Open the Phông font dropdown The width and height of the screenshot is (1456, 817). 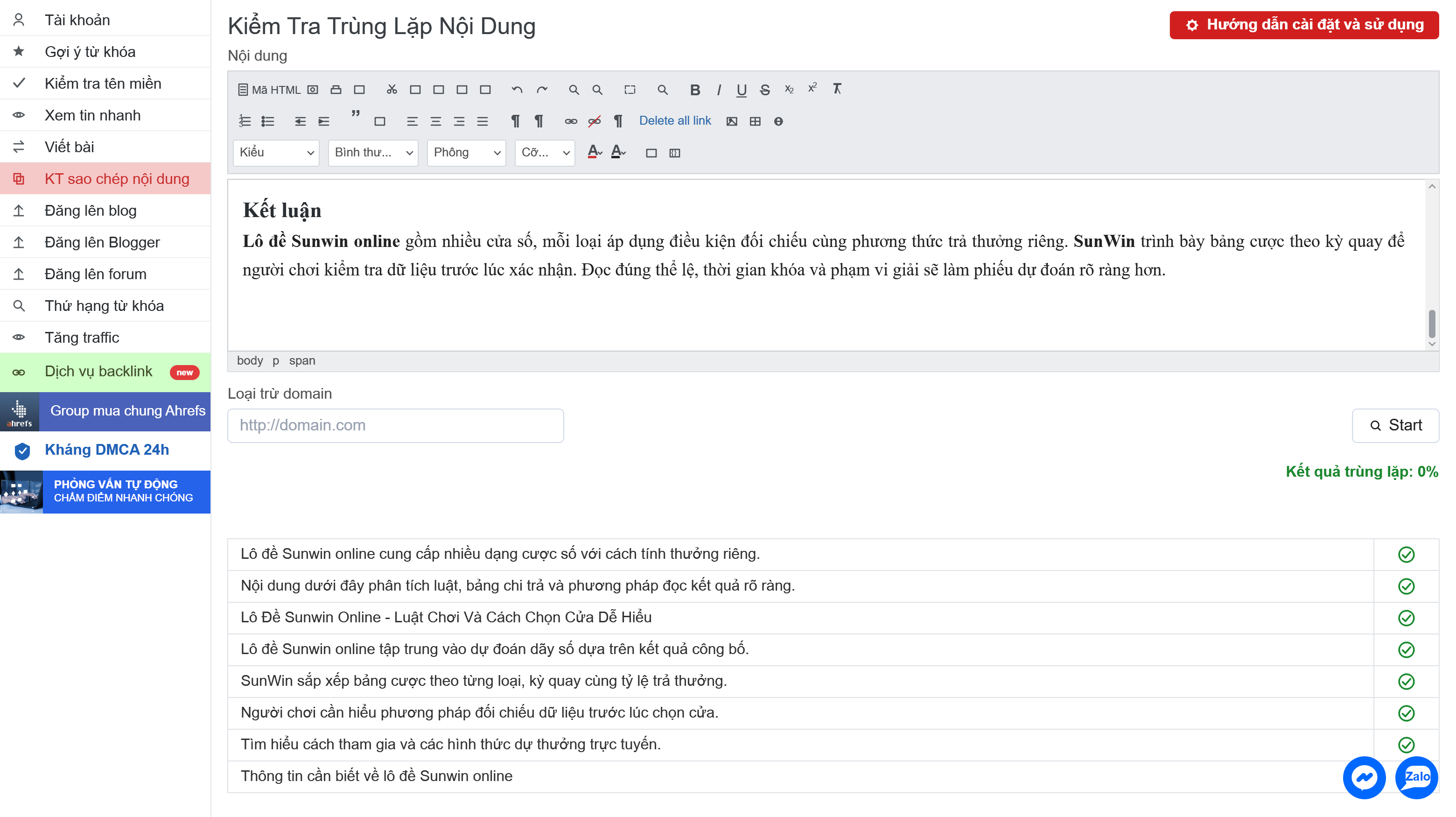466,153
